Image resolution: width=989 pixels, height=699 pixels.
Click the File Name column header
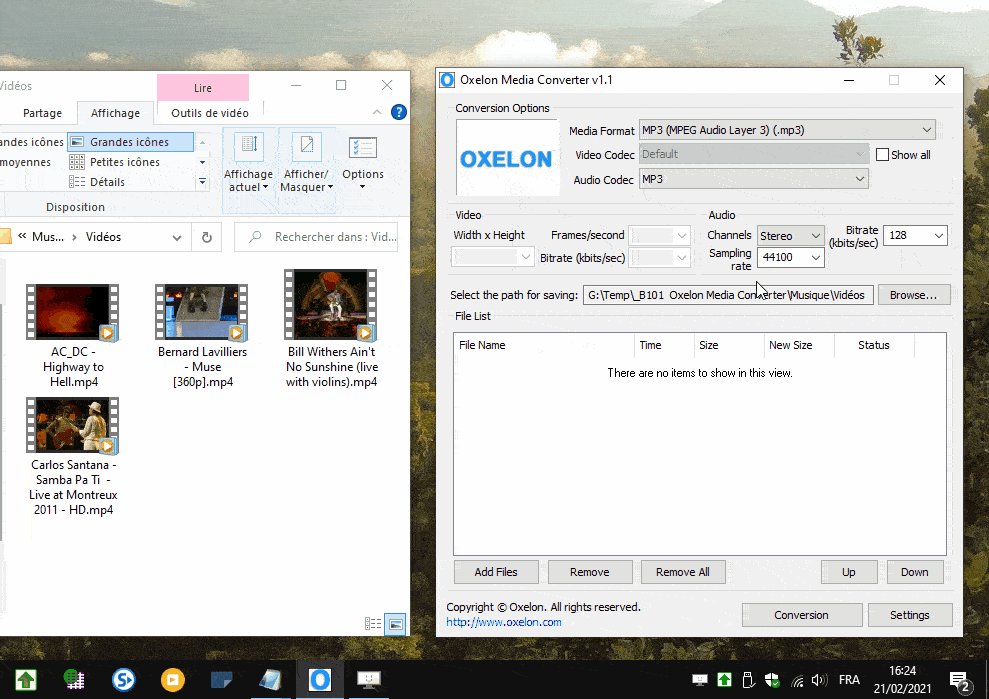544,345
